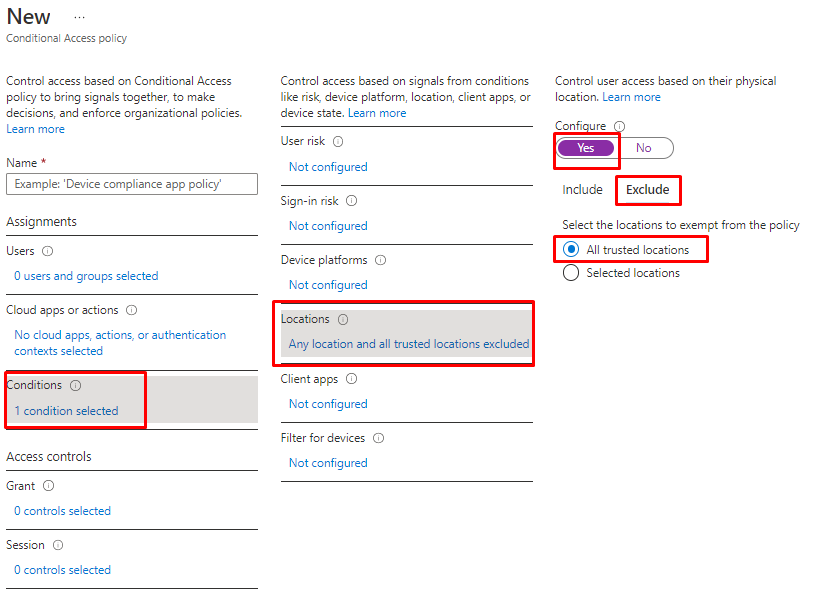
Task: Open Locations setting with trusted locations excluded
Action: point(408,344)
